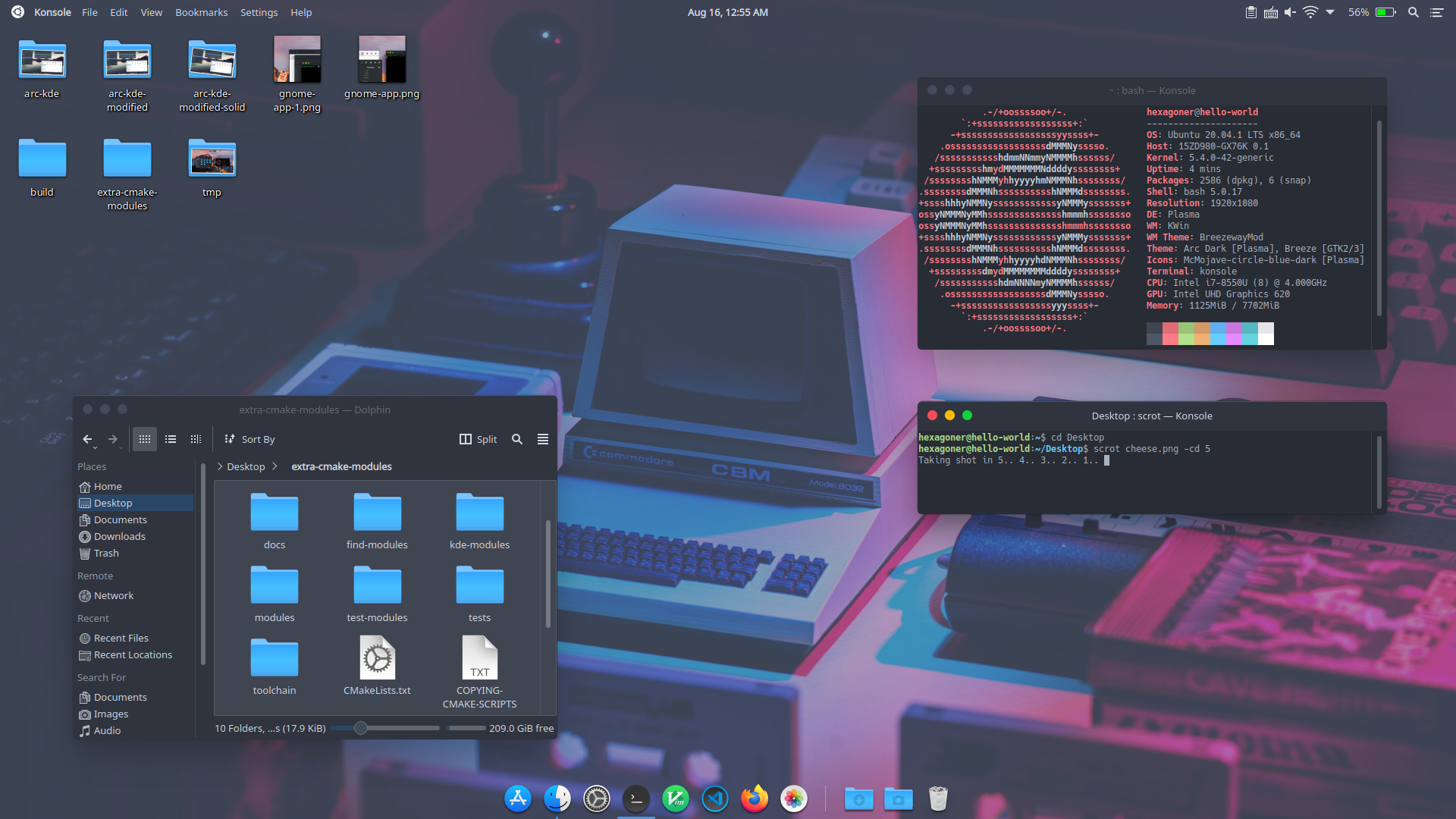
Task: Open the Bookmarks menu
Action: click(201, 12)
